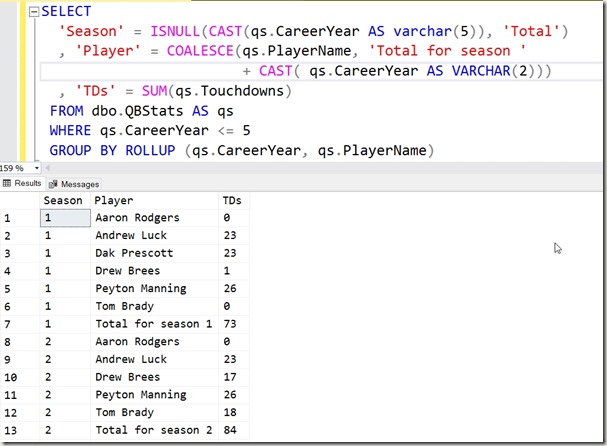Select row header number 13

(20, 430)
